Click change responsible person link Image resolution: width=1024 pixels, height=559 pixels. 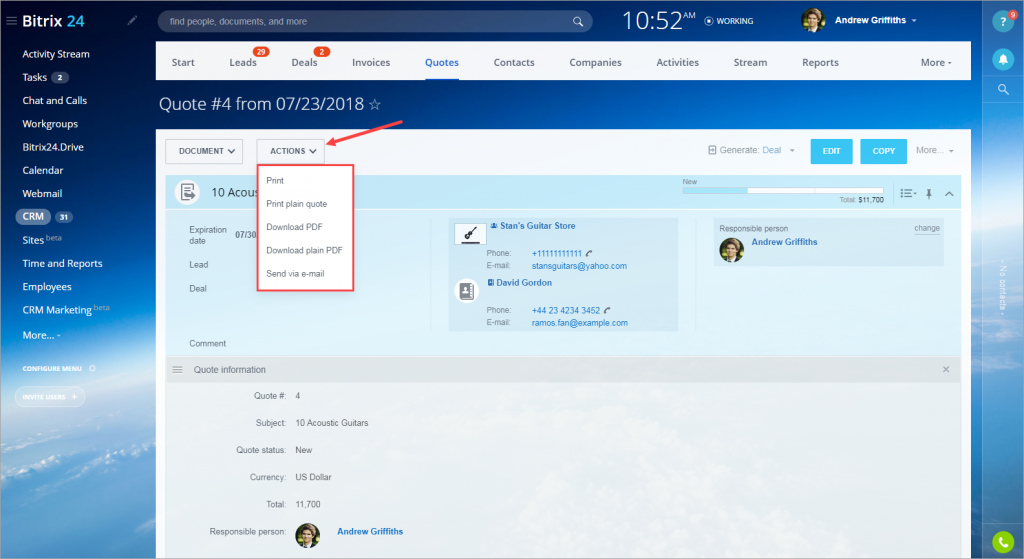coord(927,228)
